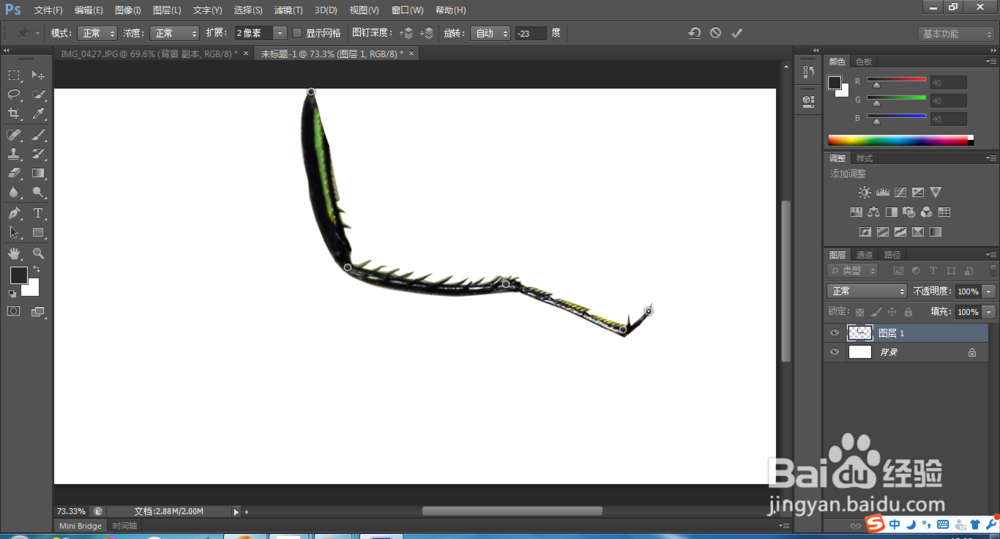The width and height of the screenshot is (1000, 539).
Task: Select the Rectangle shape tool
Action: point(38,232)
